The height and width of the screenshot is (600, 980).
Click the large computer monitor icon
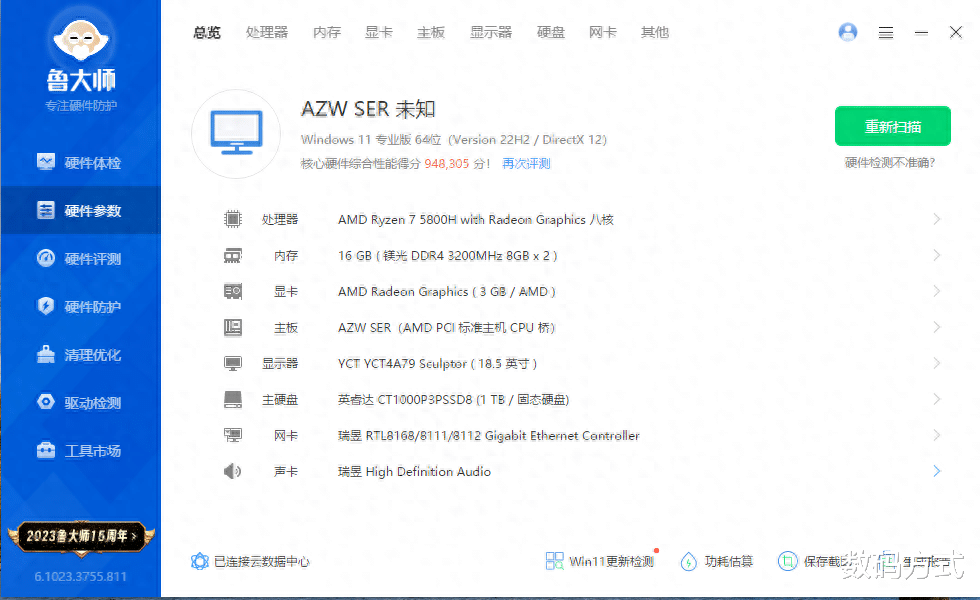(x=236, y=133)
